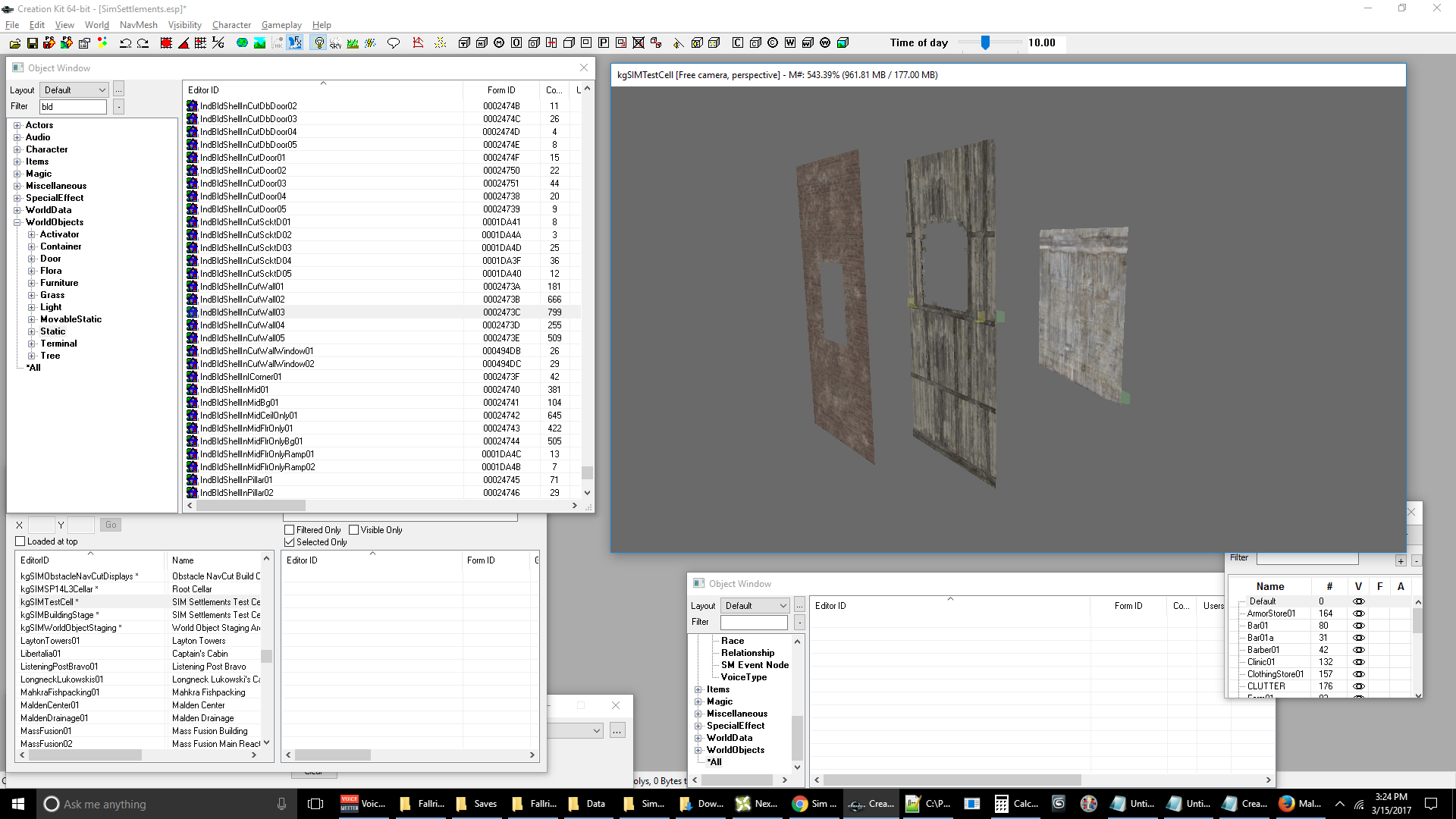Viewport: 1456px width, 819px height.
Task: Open the File menu
Action: 12,25
